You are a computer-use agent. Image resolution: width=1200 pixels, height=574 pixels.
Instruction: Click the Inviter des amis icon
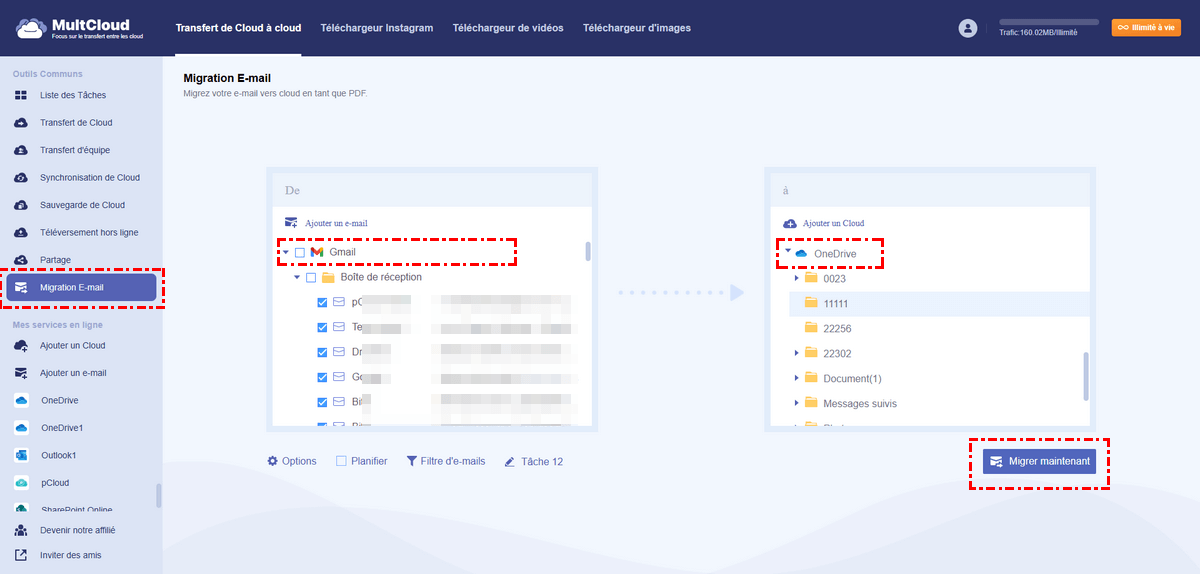click(x=21, y=555)
